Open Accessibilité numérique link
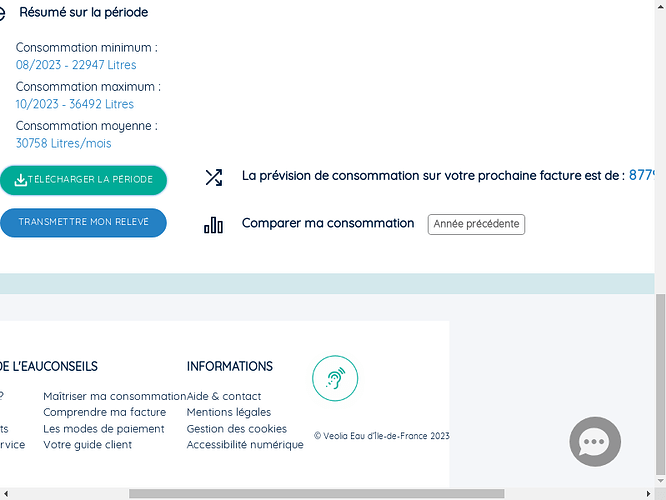This screenshot has height=500, width=666. pos(245,445)
